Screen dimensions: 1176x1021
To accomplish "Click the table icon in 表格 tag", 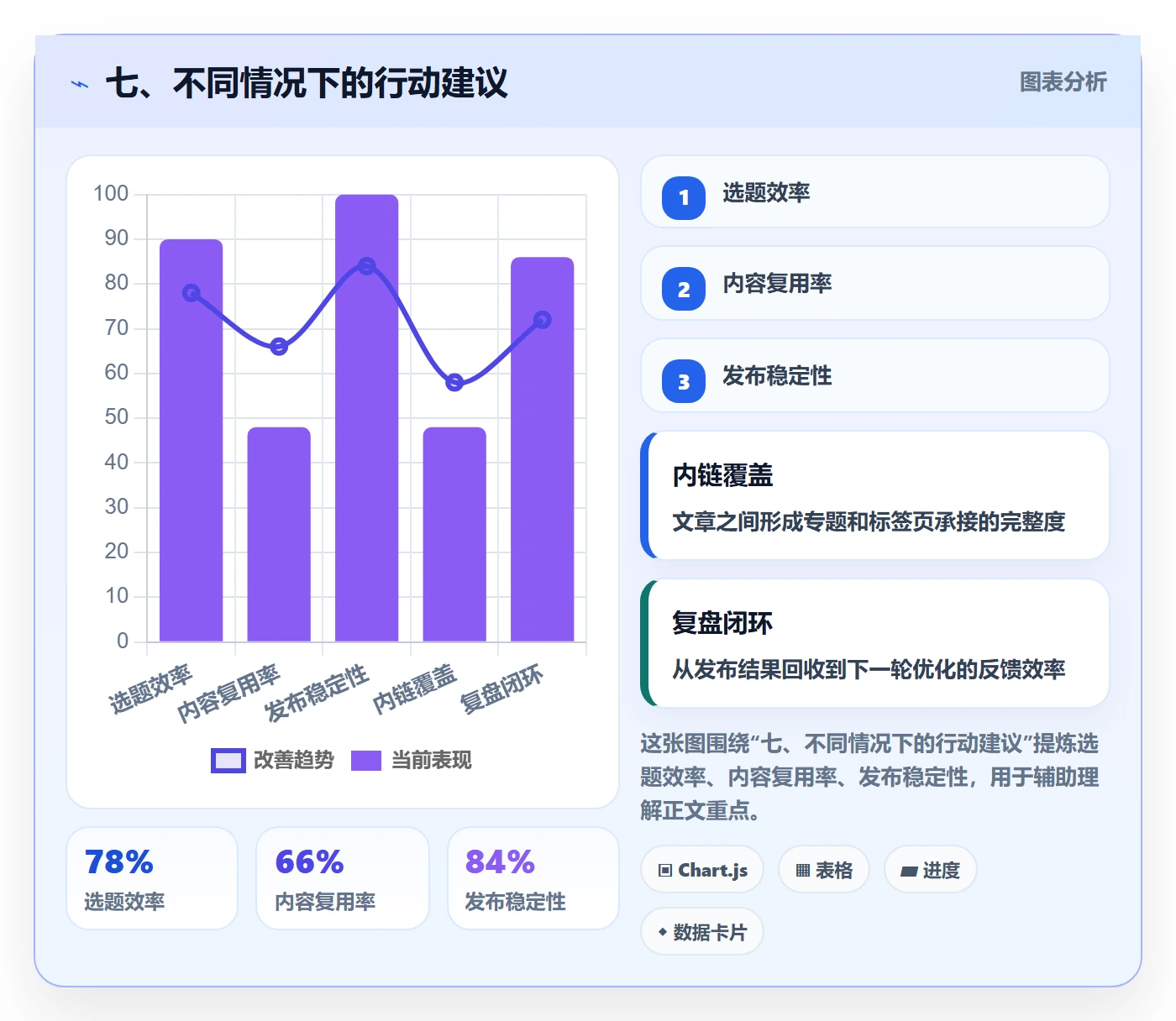I will tap(803, 870).
